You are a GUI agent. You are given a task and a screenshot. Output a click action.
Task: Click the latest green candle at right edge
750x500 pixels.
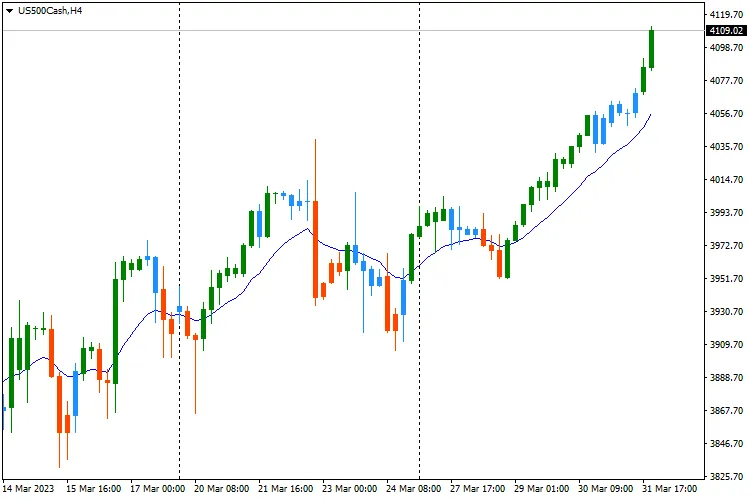click(651, 48)
